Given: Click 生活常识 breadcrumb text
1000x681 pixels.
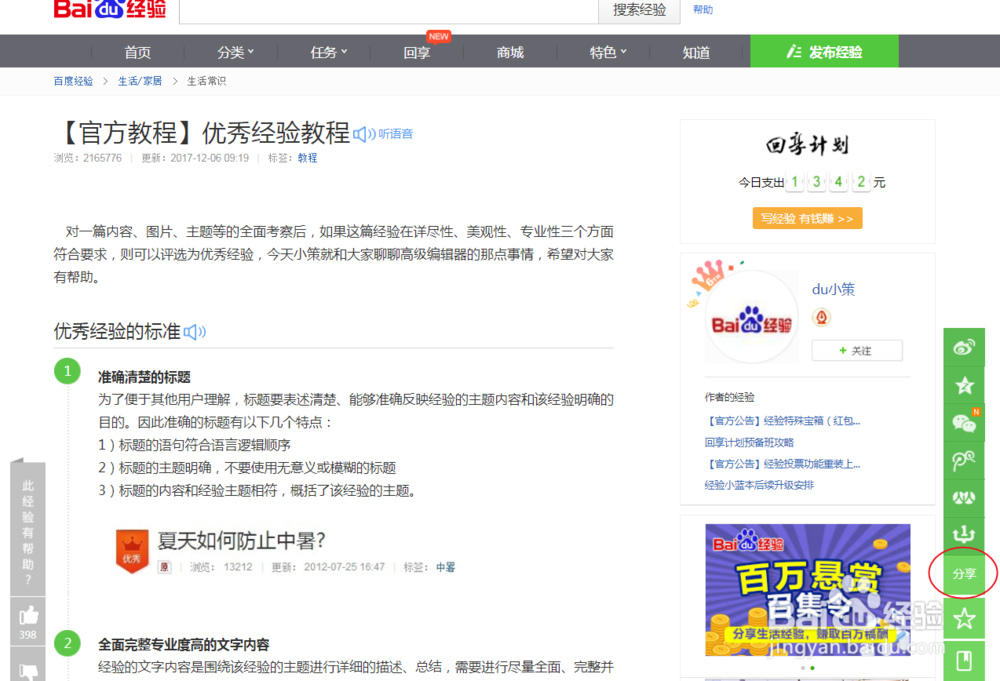Looking at the screenshot, I should click(x=206, y=81).
